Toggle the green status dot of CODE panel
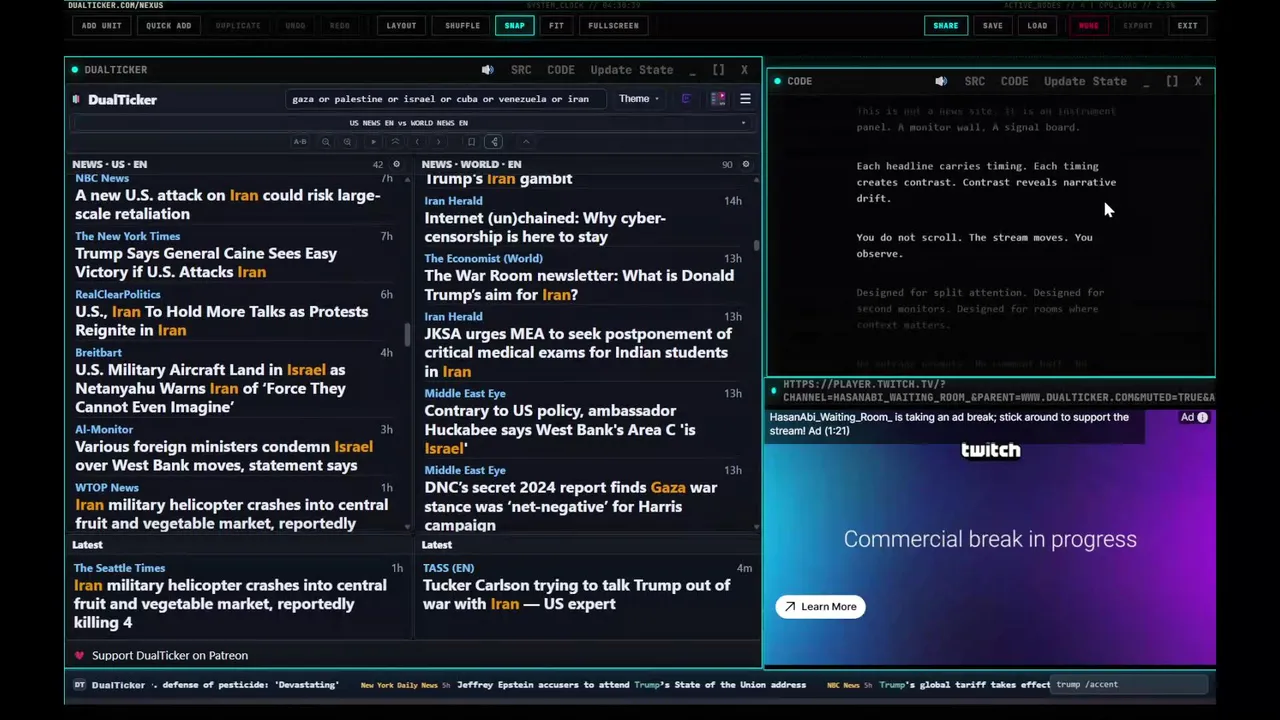The width and height of the screenshot is (1280, 720). click(778, 81)
